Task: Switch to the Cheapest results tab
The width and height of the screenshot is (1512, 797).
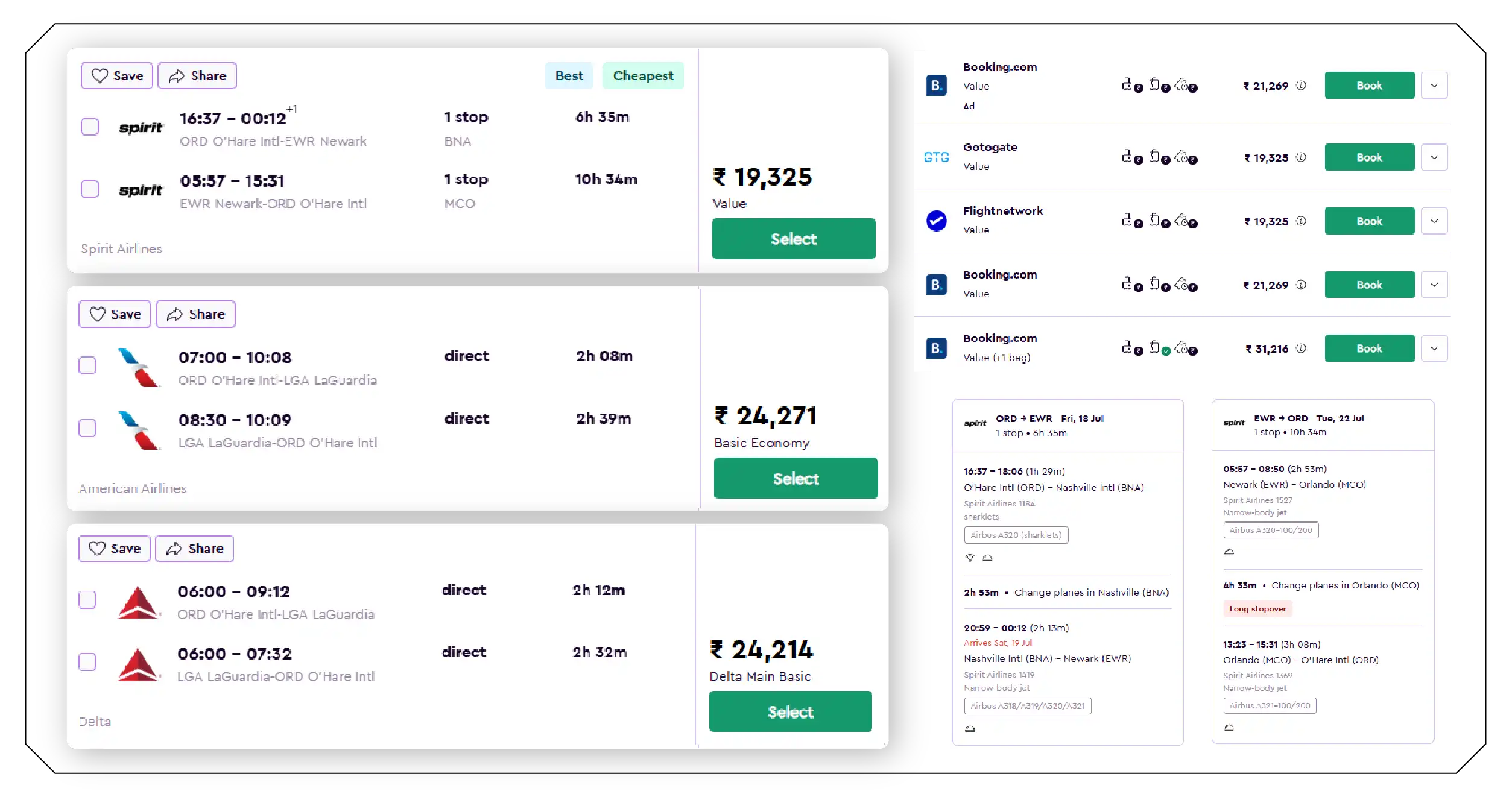Action: click(643, 75)
